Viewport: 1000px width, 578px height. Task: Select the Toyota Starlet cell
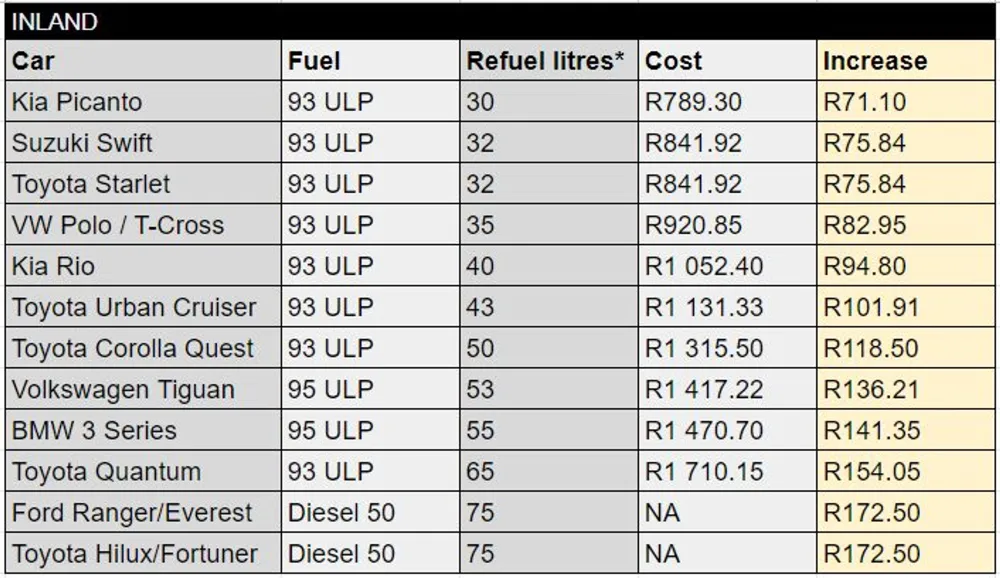click(x=143, y=184)
